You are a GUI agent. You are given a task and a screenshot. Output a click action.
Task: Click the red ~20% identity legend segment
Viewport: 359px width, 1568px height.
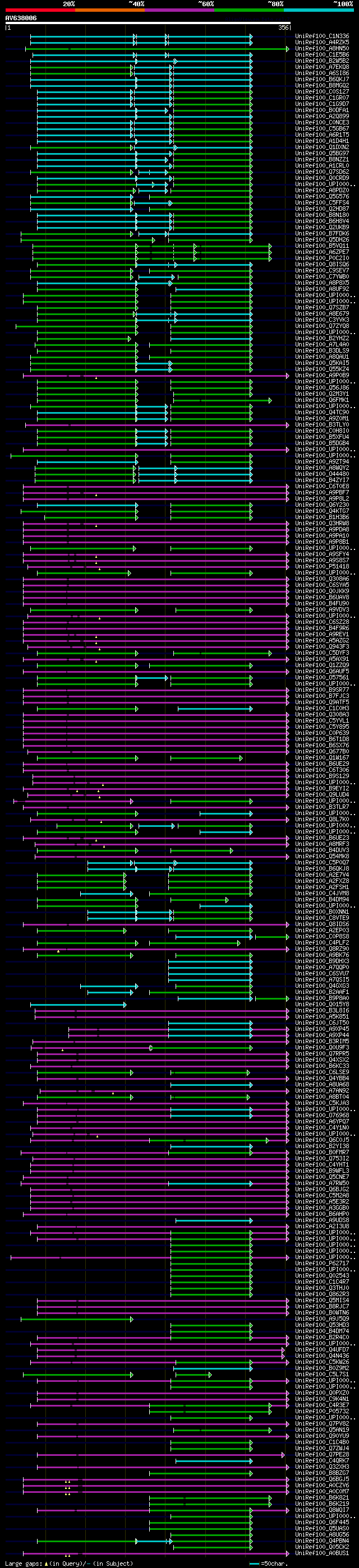(40, 10)
